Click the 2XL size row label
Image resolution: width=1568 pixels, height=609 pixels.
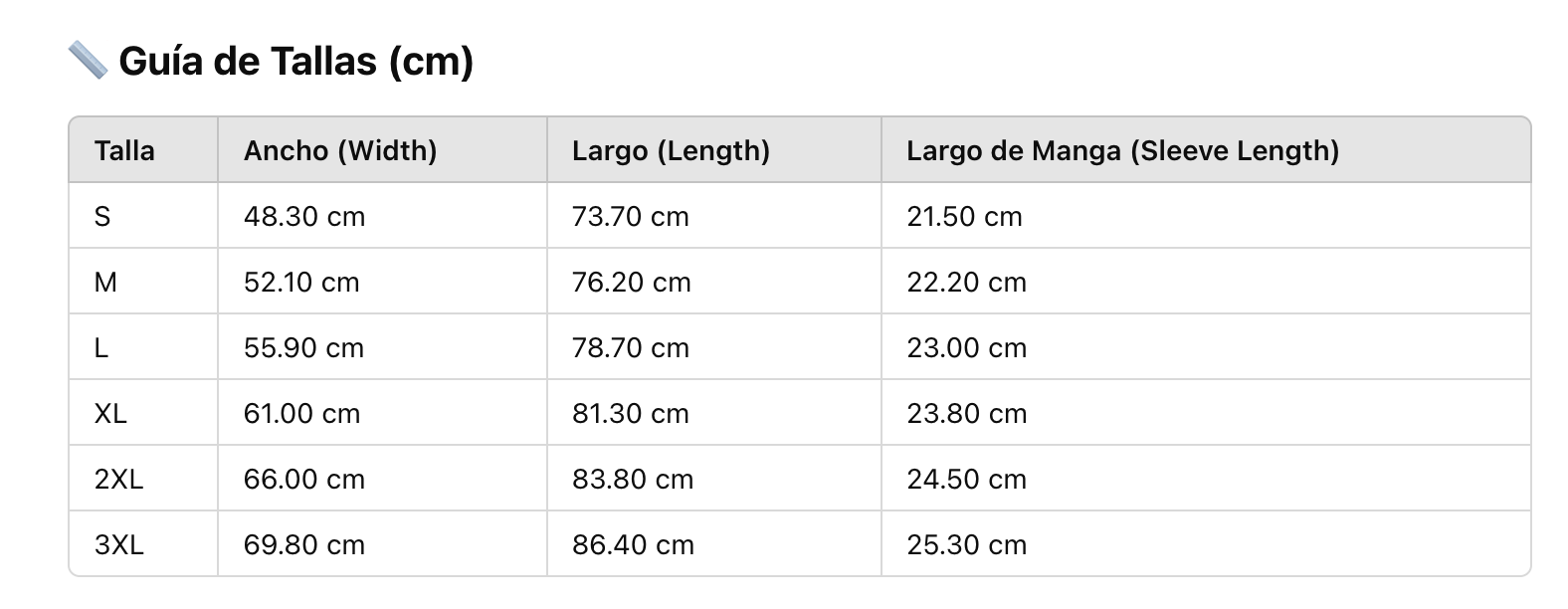[x=118, y=480]
